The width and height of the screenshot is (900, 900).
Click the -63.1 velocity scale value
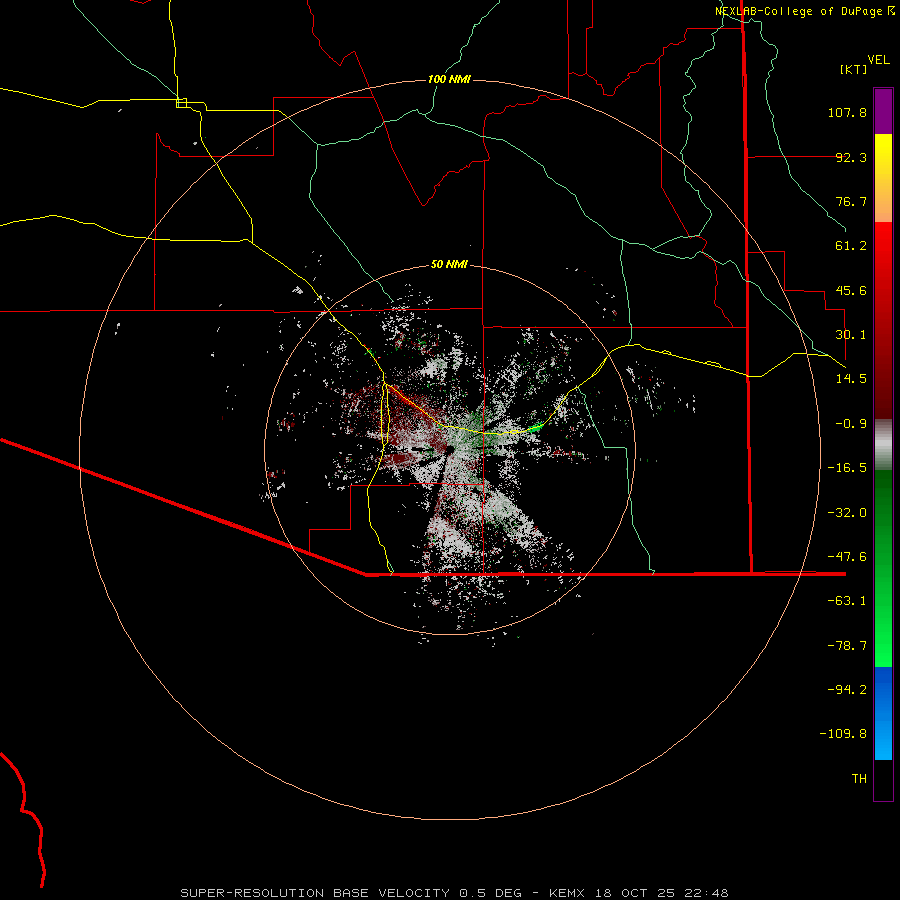coord(847,601)
